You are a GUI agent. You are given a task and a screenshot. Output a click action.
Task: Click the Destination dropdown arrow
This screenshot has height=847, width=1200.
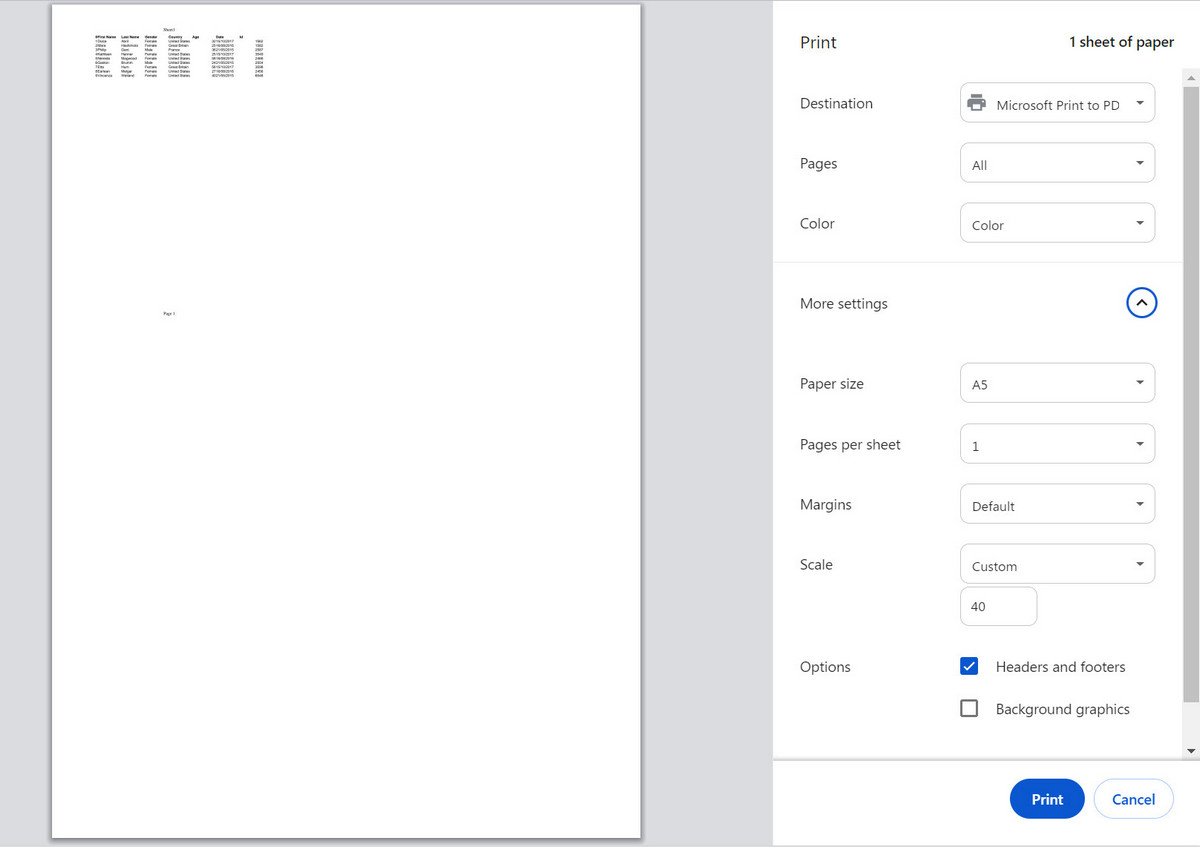(x=1138, y=102)
